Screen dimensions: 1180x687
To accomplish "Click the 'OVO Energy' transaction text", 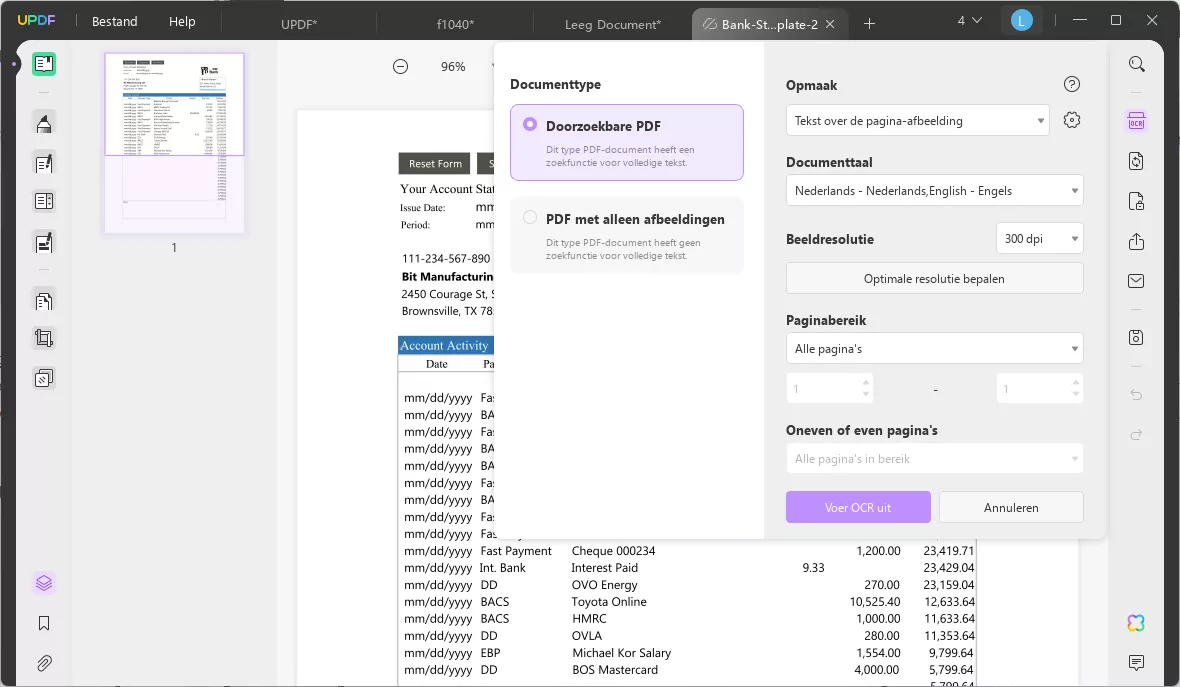I will [604, 585].
